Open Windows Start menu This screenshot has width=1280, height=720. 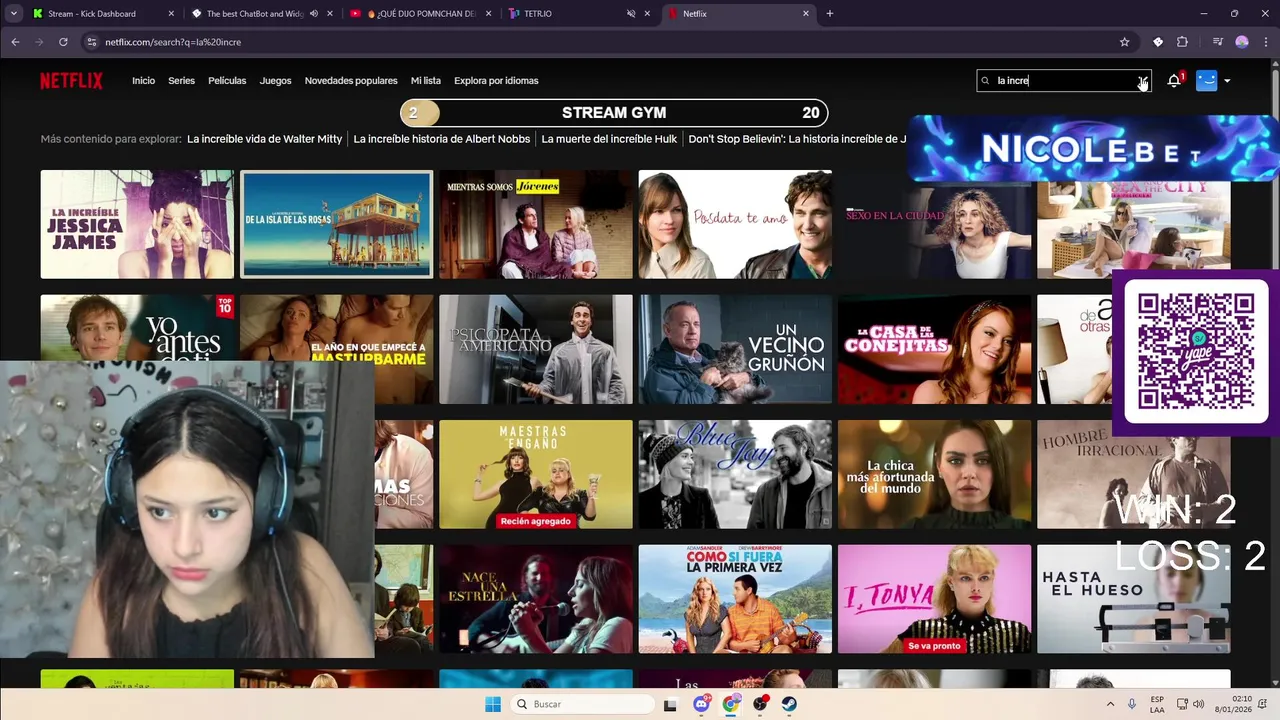point(493,704)
